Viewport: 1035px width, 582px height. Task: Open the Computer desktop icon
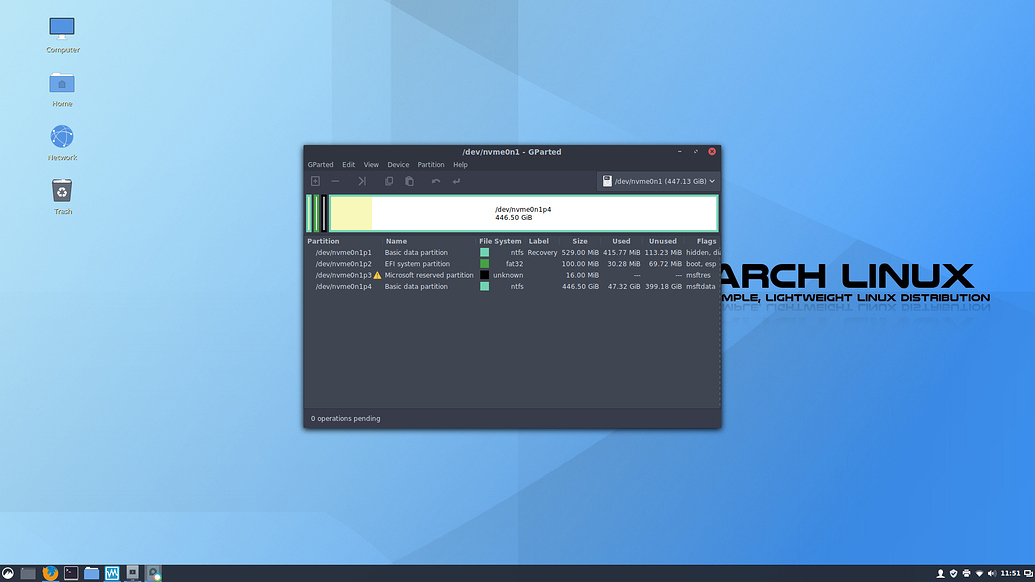(62, 36)
